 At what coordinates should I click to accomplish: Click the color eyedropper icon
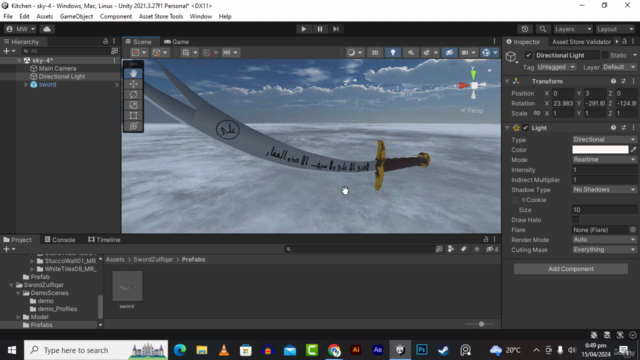coord(633,150)
